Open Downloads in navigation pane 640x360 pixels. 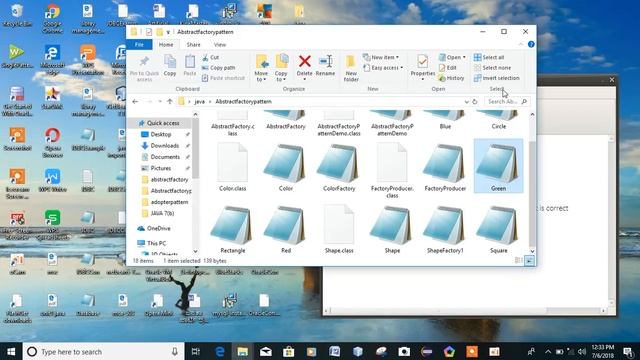(x=165, y=146)
